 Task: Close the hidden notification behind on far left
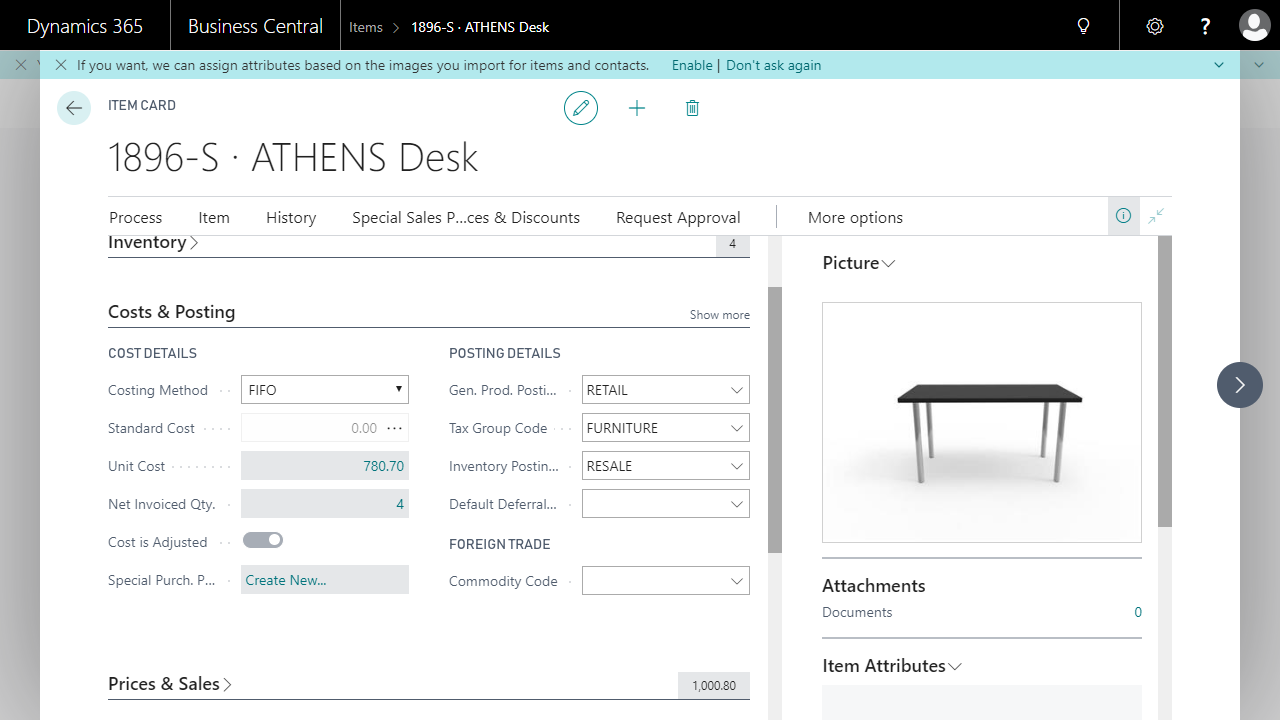[x=21, y=65]
